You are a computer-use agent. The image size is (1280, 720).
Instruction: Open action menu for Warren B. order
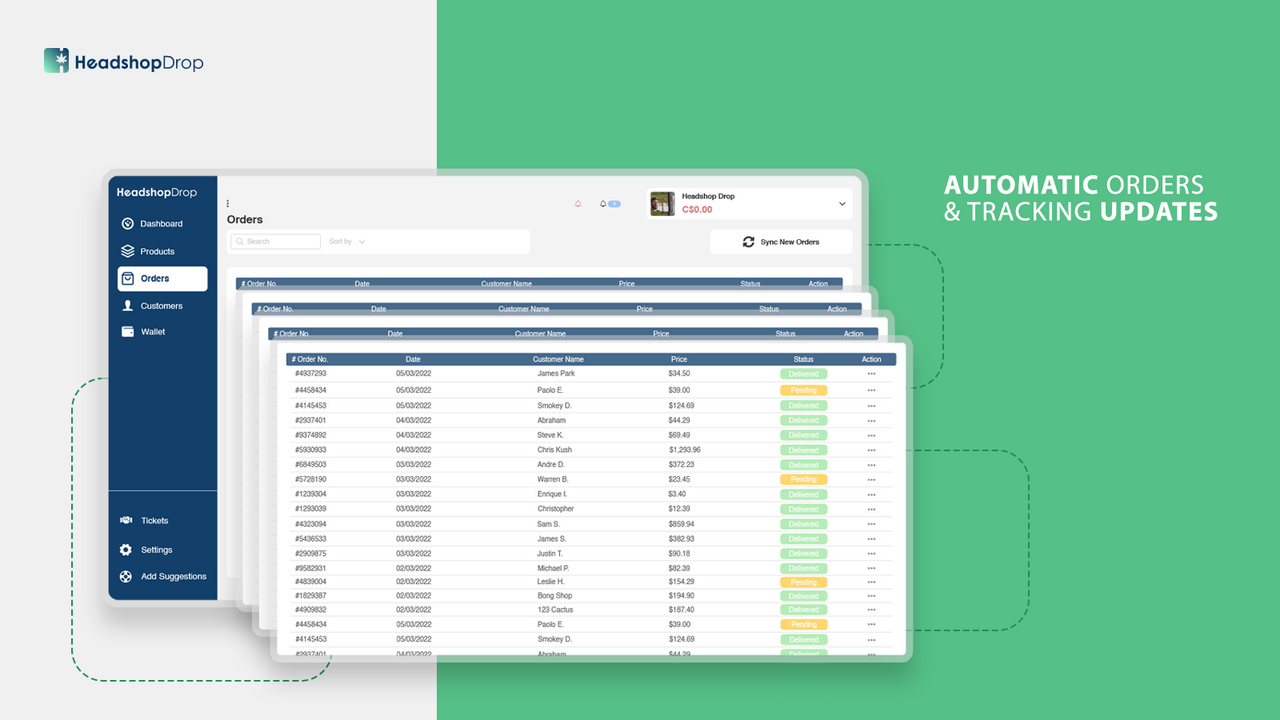click(x=871, y=480)
